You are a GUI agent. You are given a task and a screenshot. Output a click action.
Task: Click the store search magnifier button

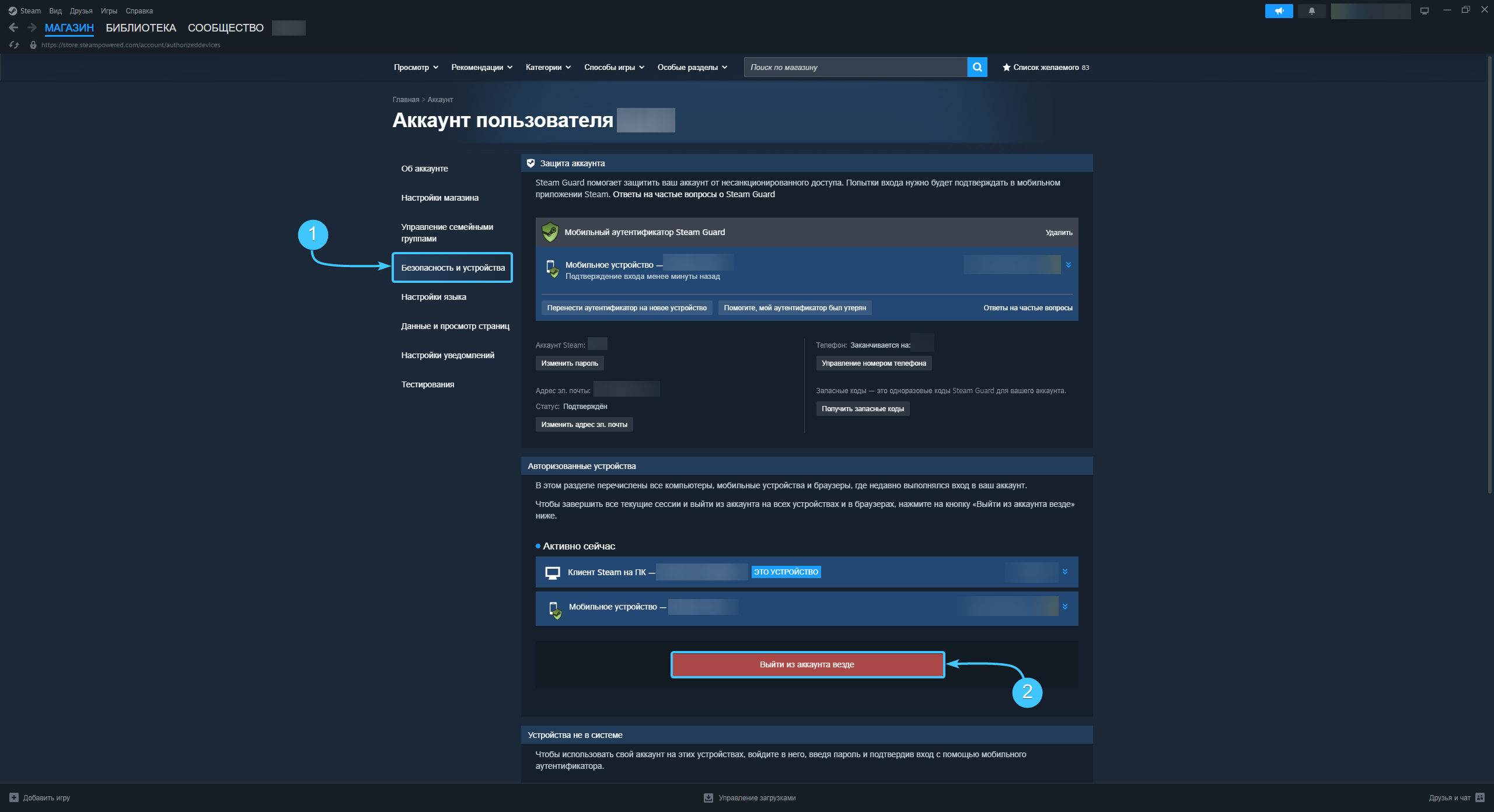(x=977, y=67)
